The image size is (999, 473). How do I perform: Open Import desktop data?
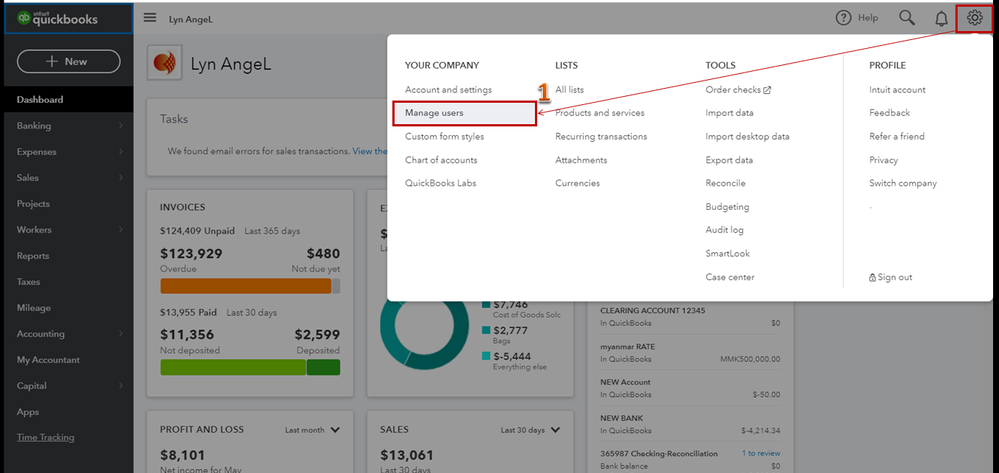[748, 136]
